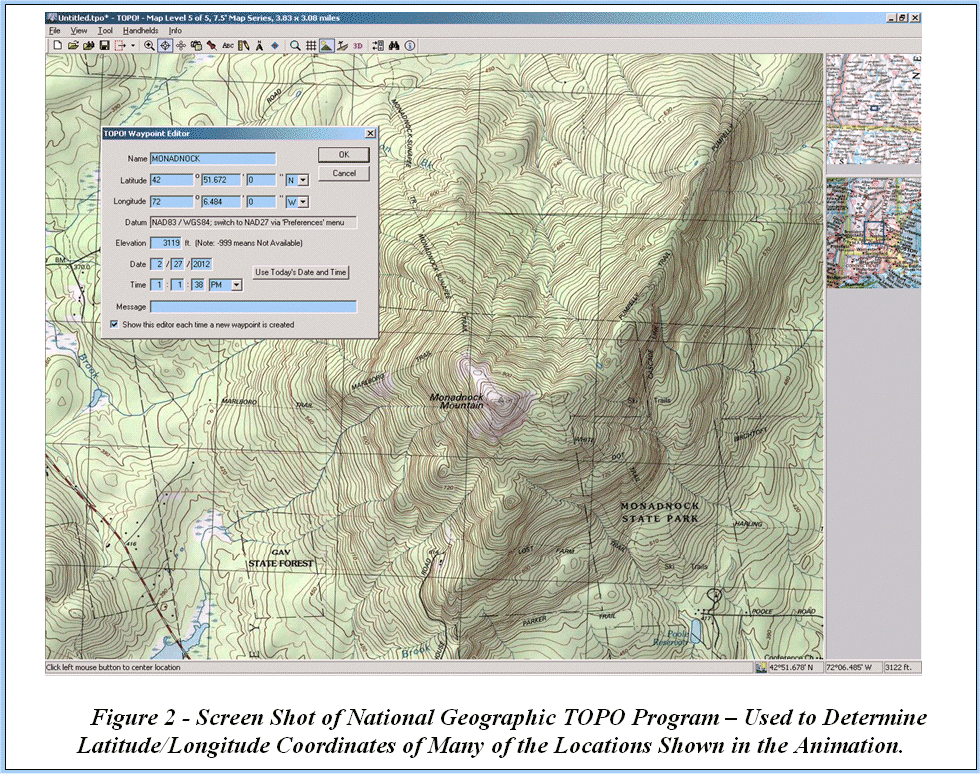Click OK in the Waypoint Editor
This screenshot has width=980, height=774.
(x=344, y=154)
